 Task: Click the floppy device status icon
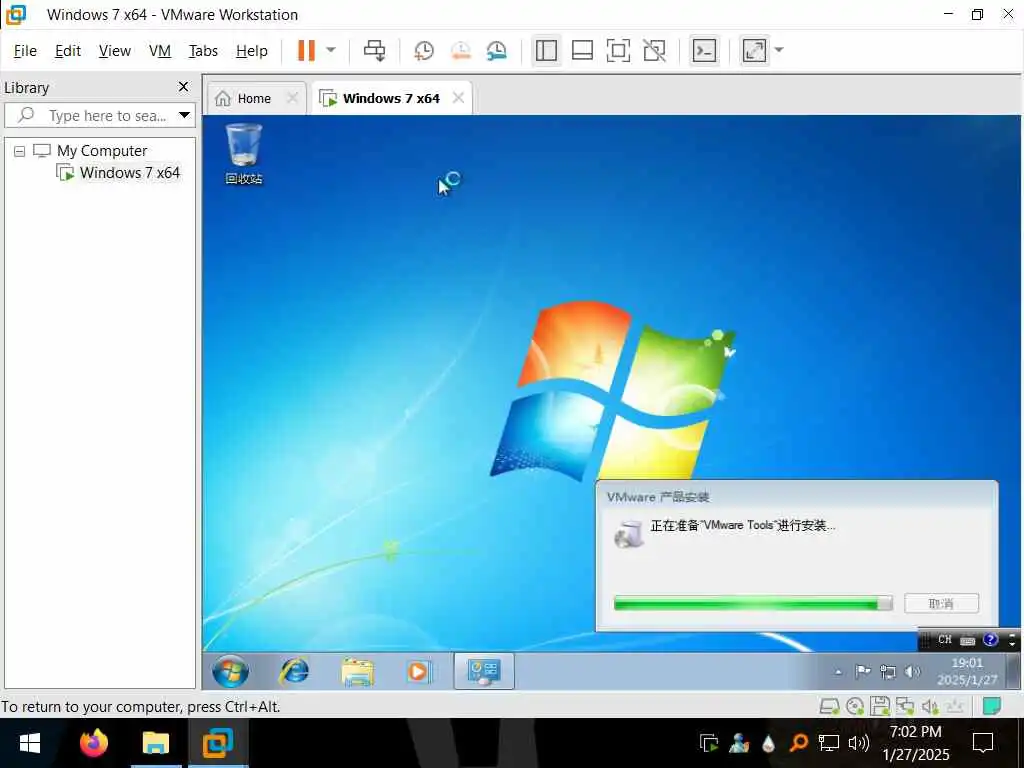(x=880, y=707)
